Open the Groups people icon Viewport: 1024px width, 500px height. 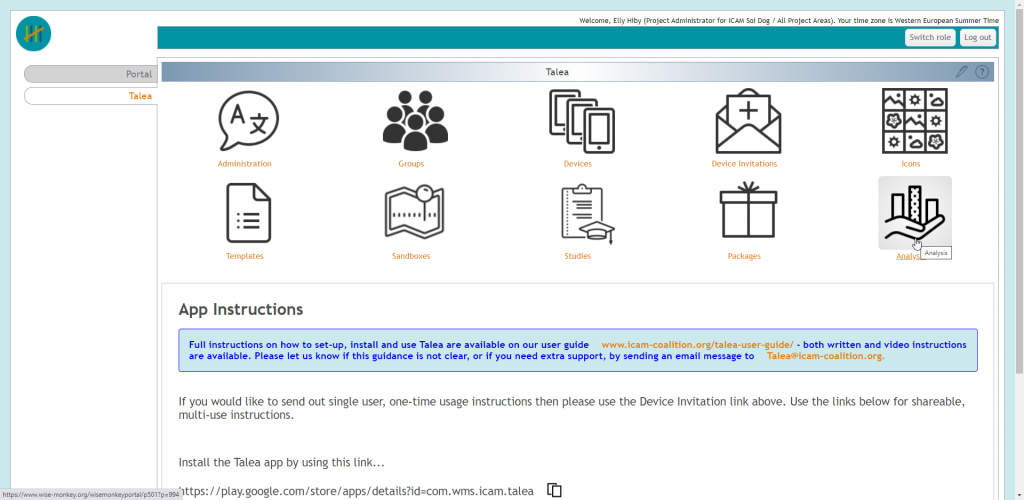point(415,121)
